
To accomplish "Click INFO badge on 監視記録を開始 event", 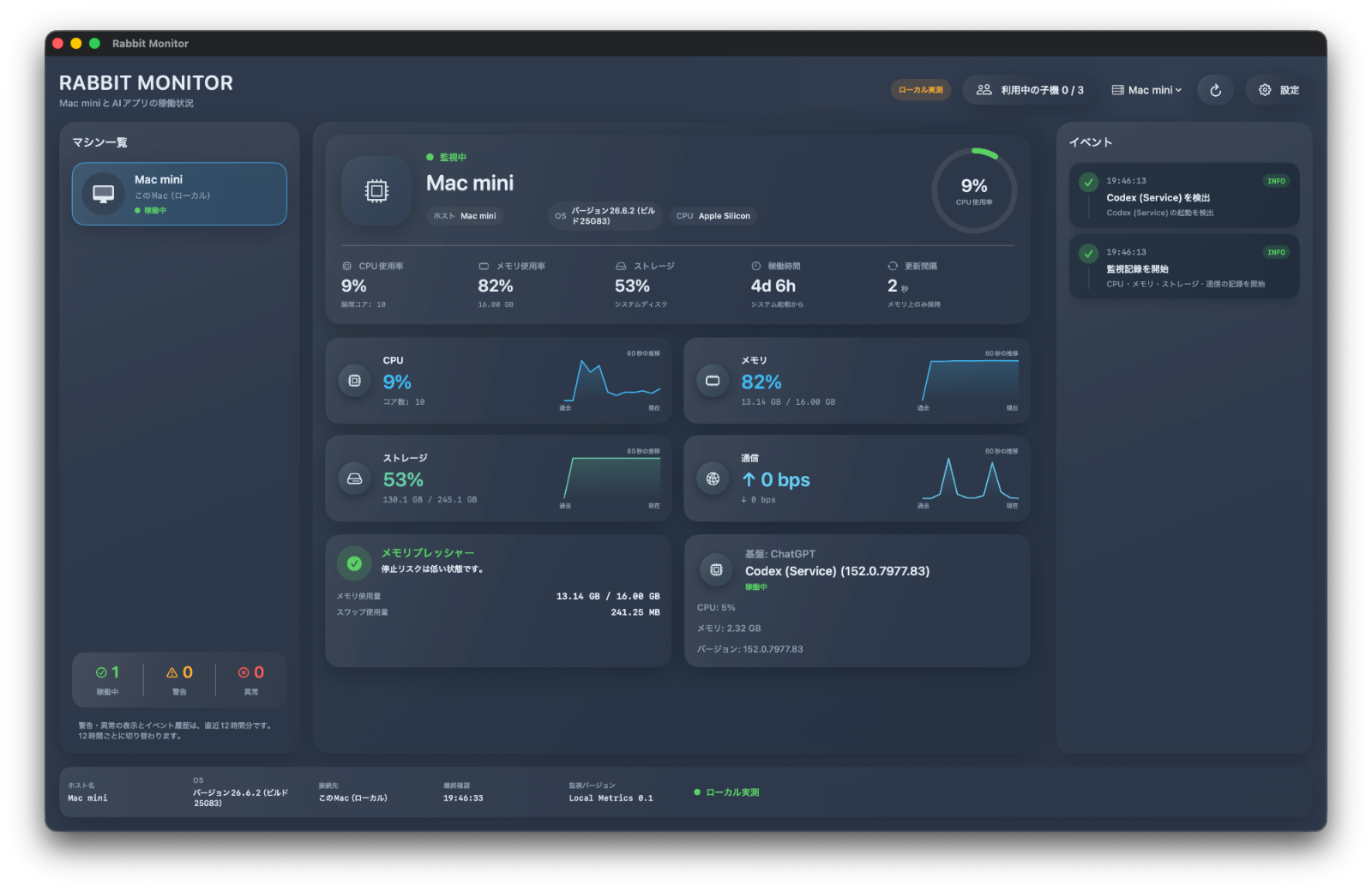I will point(1276,252).
